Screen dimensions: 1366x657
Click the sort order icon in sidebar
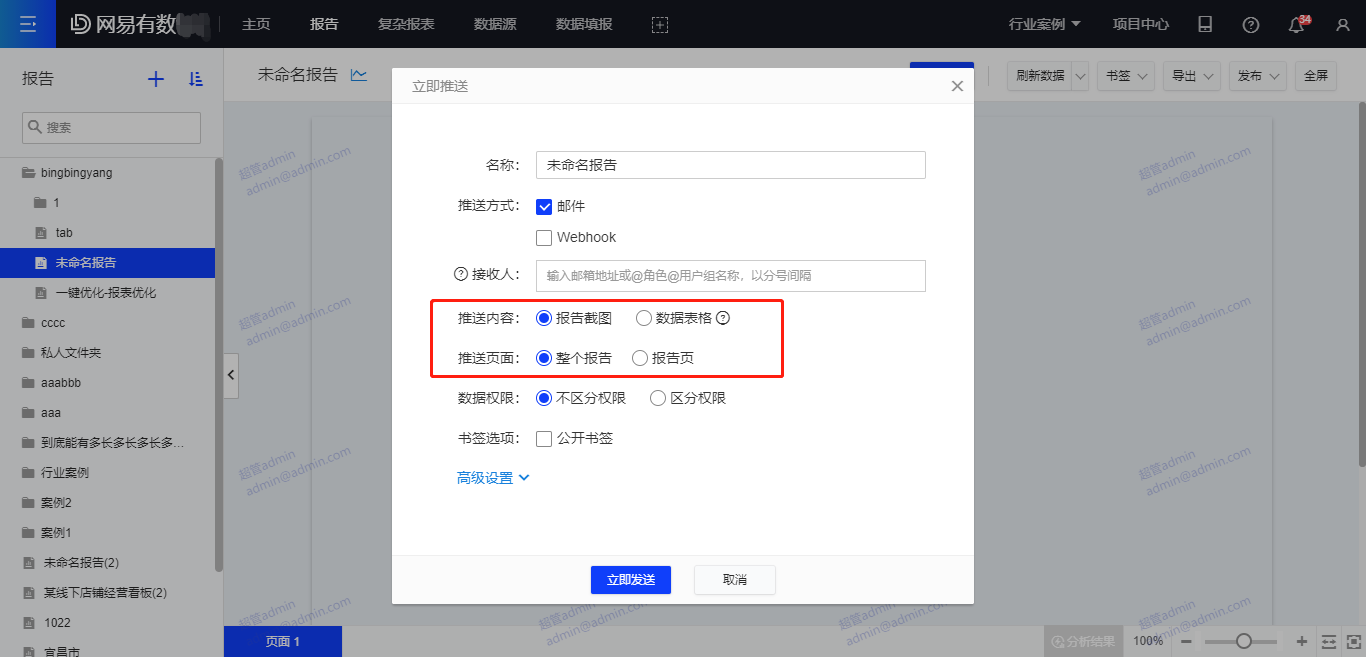pos(196,79)
